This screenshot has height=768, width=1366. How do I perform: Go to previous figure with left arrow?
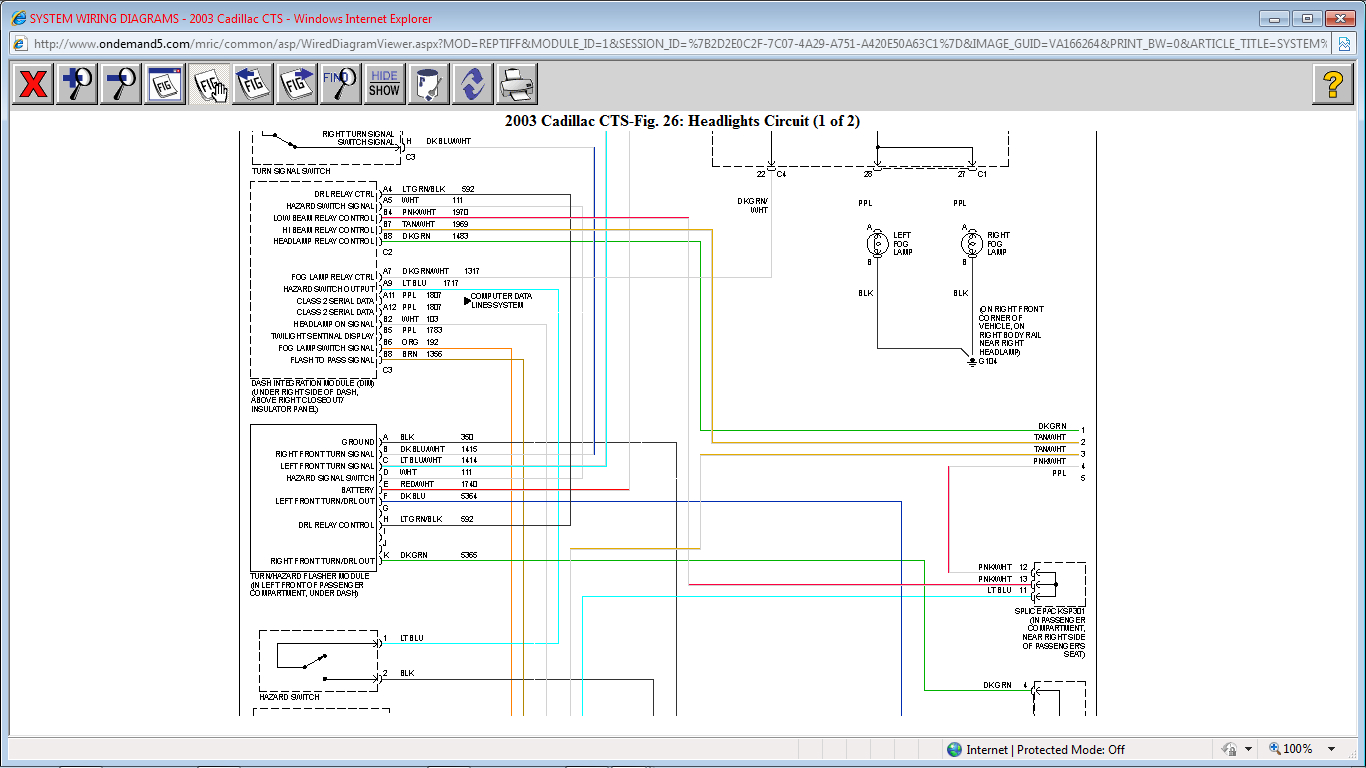tap(253, 84)
